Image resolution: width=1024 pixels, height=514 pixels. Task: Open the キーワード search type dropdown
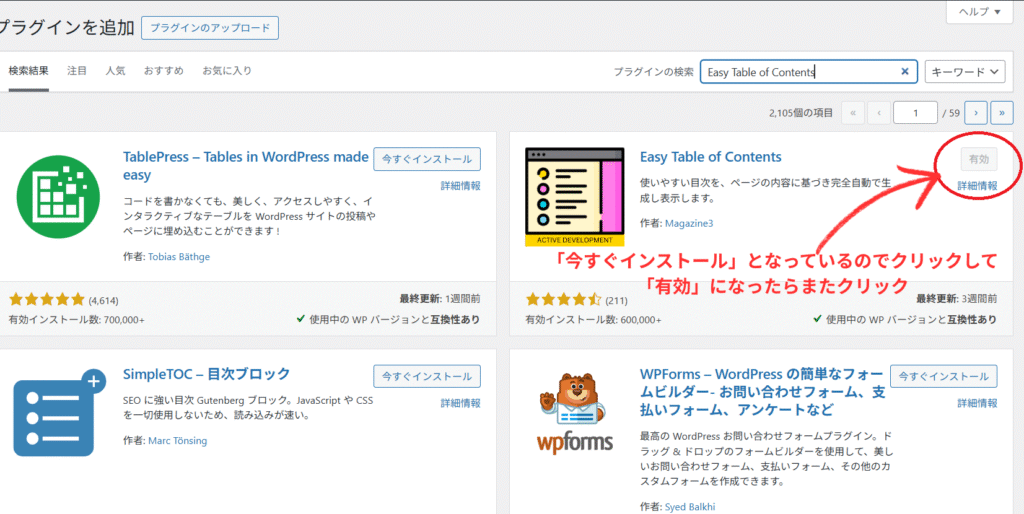click(x=965, y=72)
